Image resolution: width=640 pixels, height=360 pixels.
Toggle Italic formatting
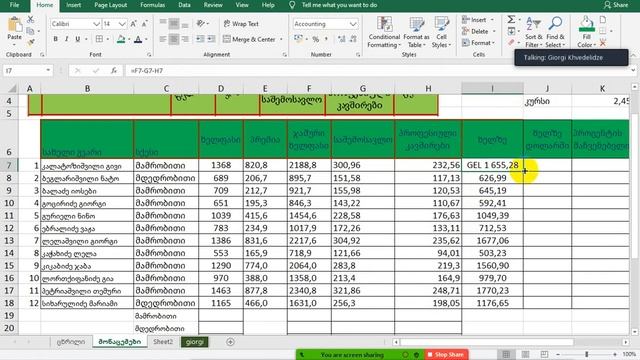point(66,39)
